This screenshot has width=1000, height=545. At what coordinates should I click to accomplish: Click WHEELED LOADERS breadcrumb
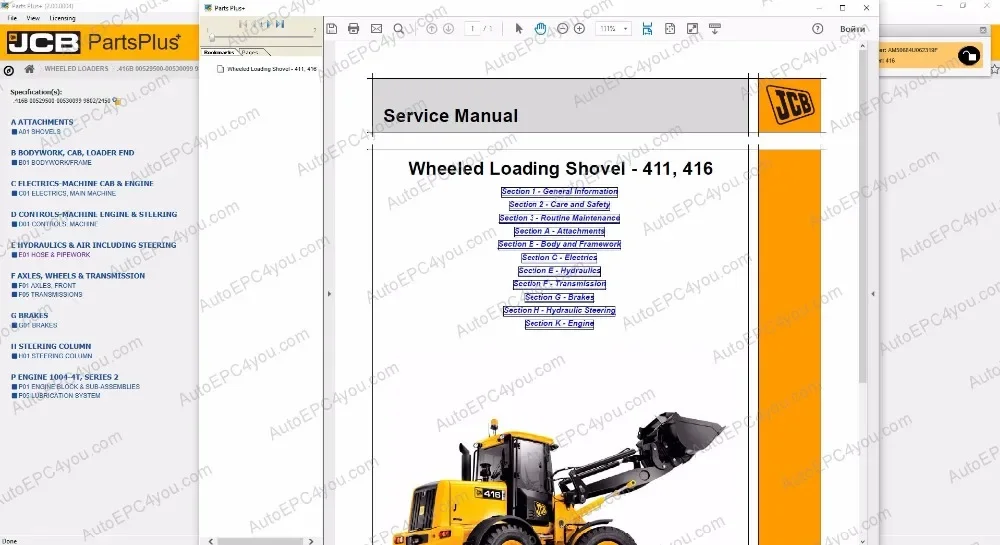click(77, 68)
